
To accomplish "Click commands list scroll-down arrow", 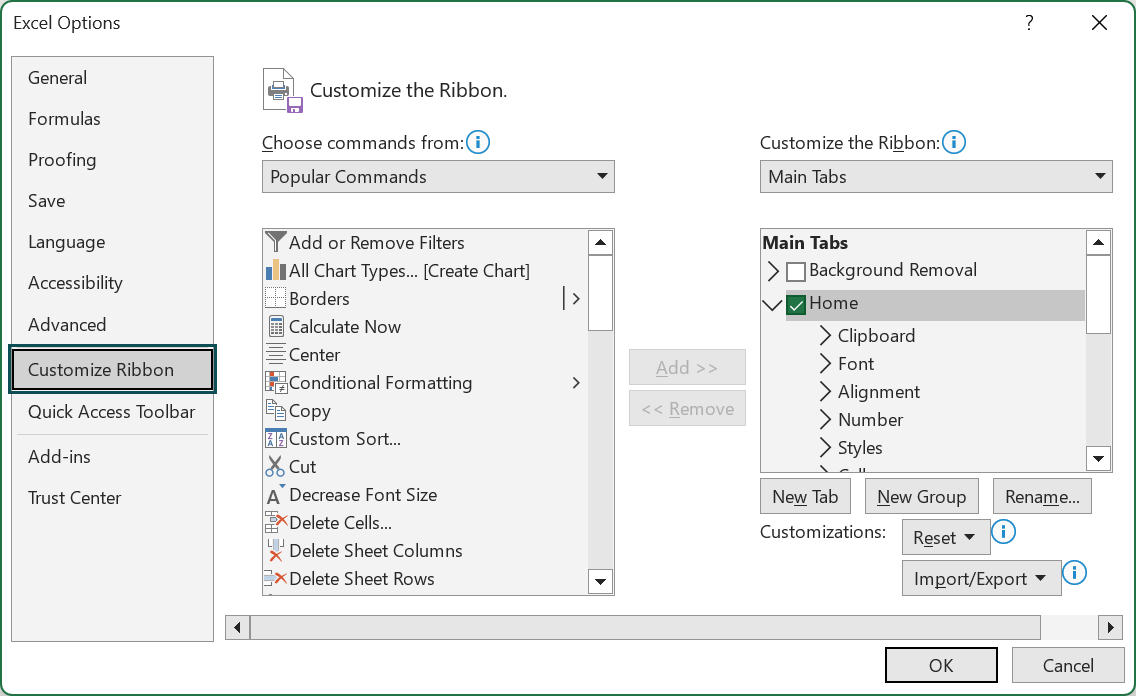I will pyautogui.click(x=601, y=581).
